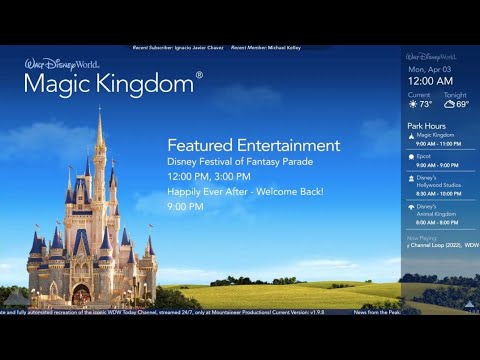This screenshot has height=360, width=480.
Task: Click '8:30 AM - 10:00 PM' Hollywood Studios hours
Action: [439, 194]
